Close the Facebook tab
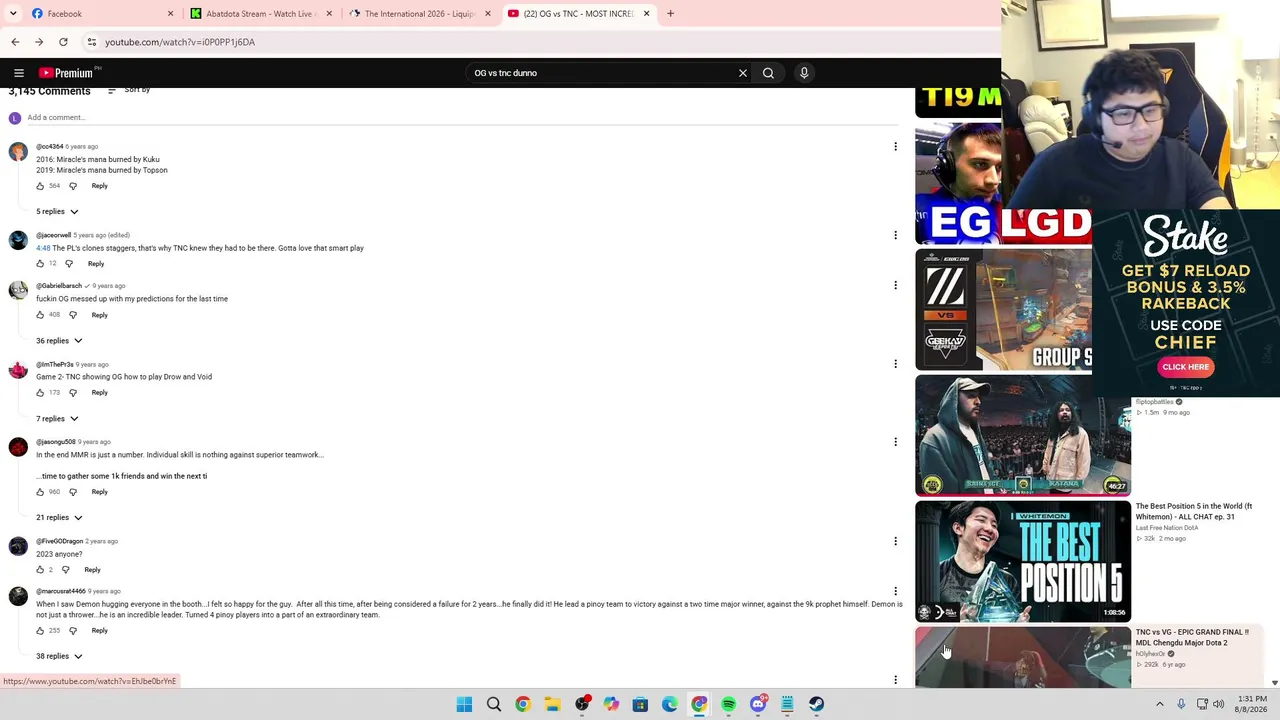The image size is (1280, 720). [x=170, y=14]
